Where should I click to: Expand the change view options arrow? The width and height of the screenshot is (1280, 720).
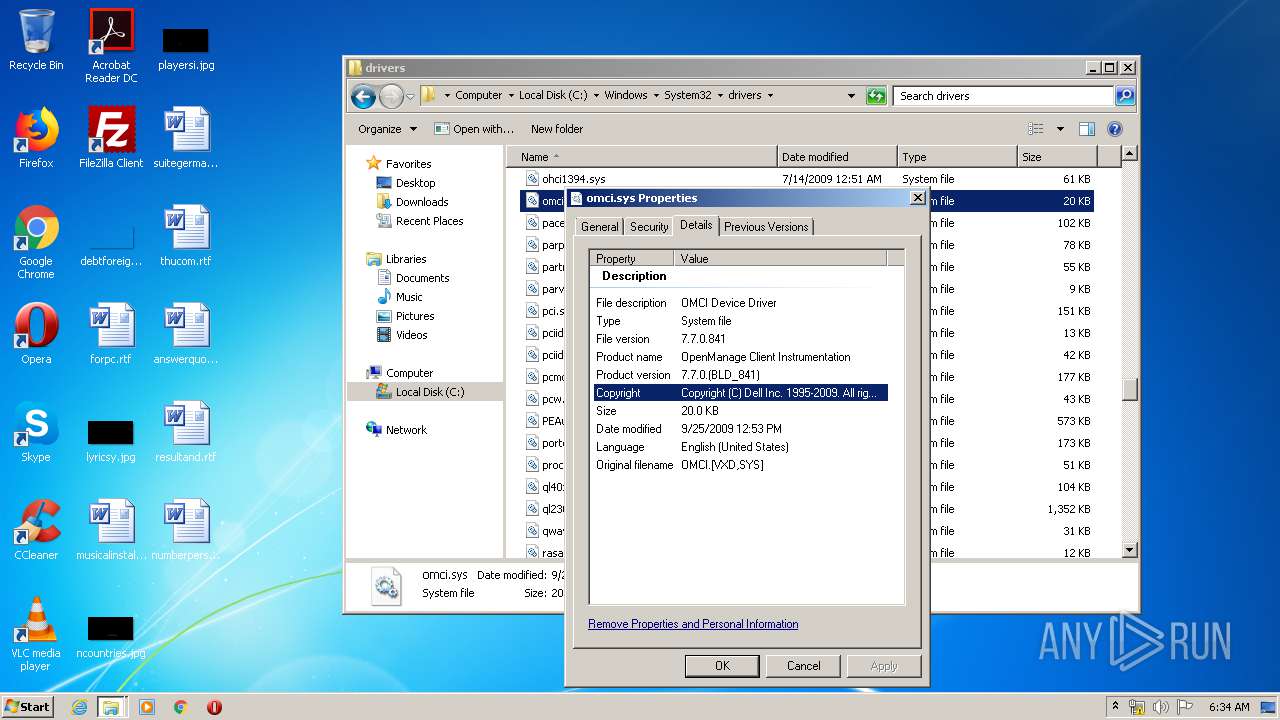coord(1060,129)
